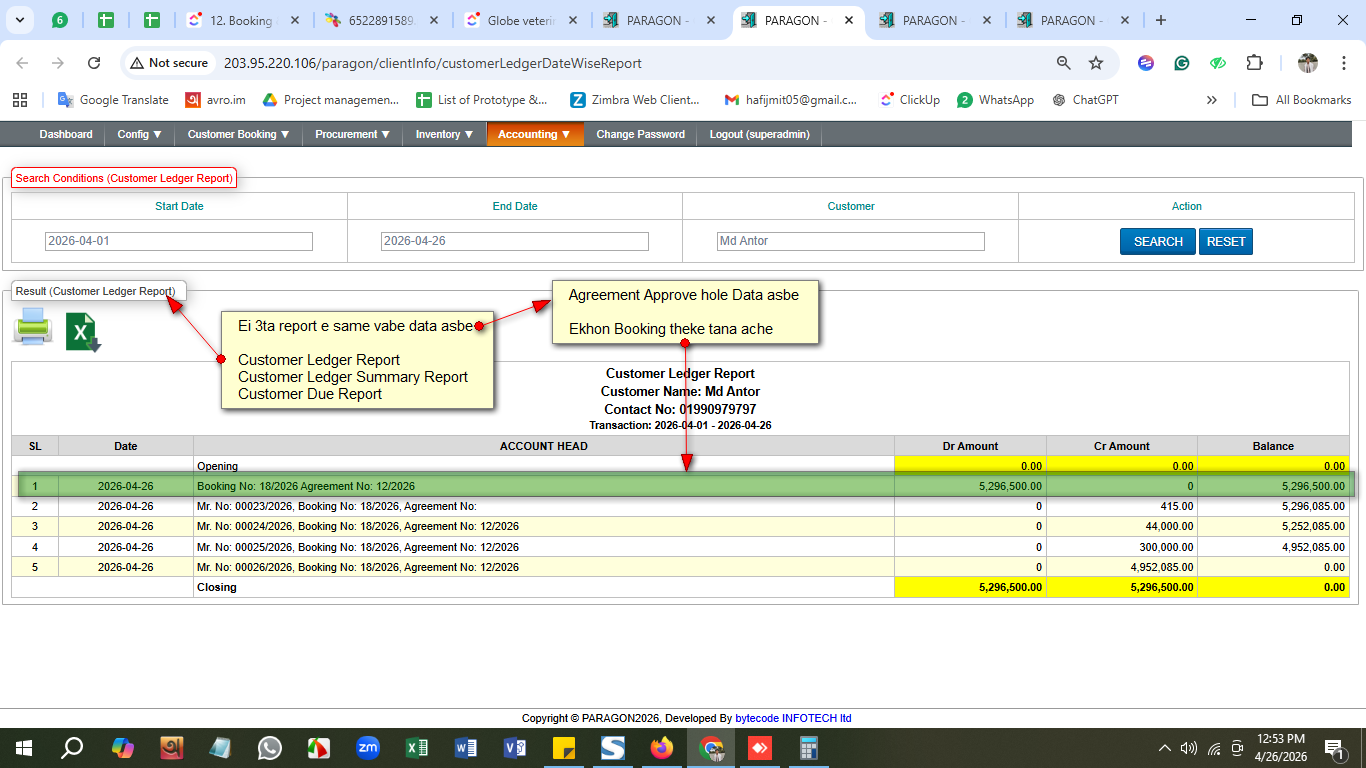This screenshot has height=768, width=1366.
Task: Open browser extensions puzzle icon
Action: (1254, 63)
